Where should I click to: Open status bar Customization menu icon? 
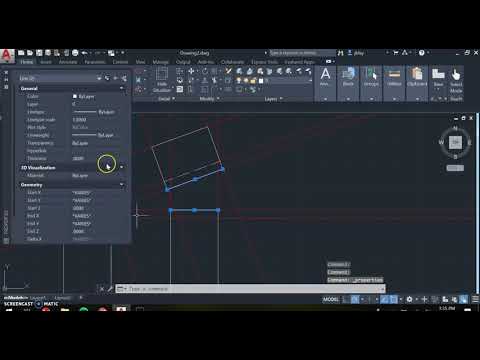pos(476,299)
